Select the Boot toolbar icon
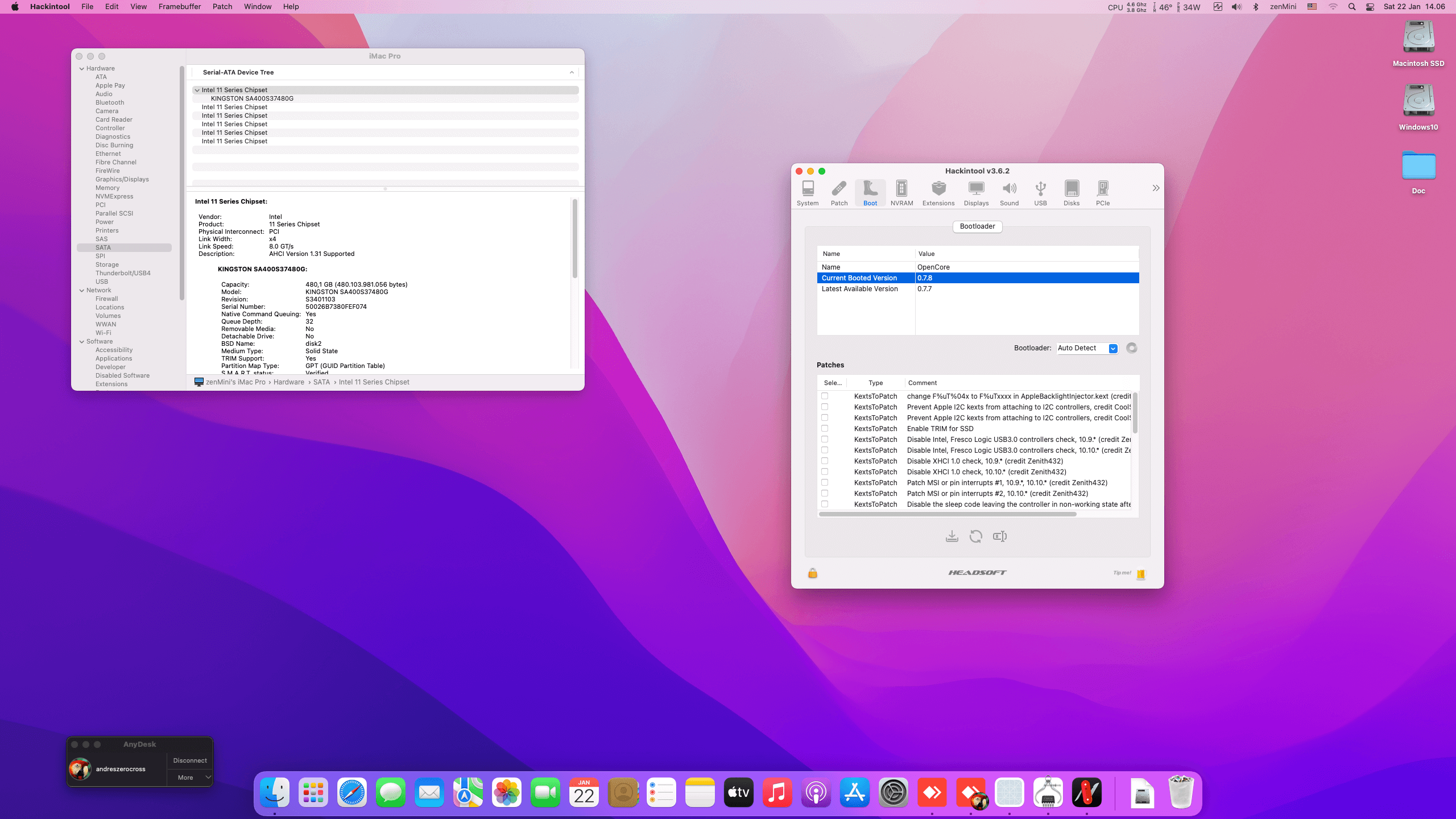The width and height of the screenshot is (1456, 819). click(x=870, y=193)
